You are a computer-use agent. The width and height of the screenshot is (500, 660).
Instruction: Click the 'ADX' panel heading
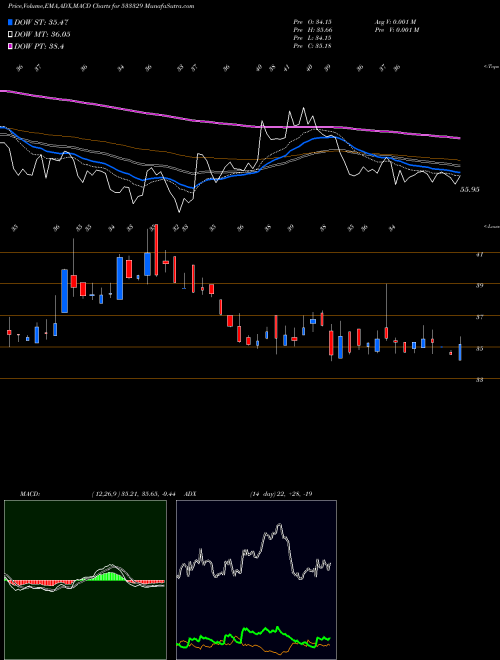pos(190,494)
